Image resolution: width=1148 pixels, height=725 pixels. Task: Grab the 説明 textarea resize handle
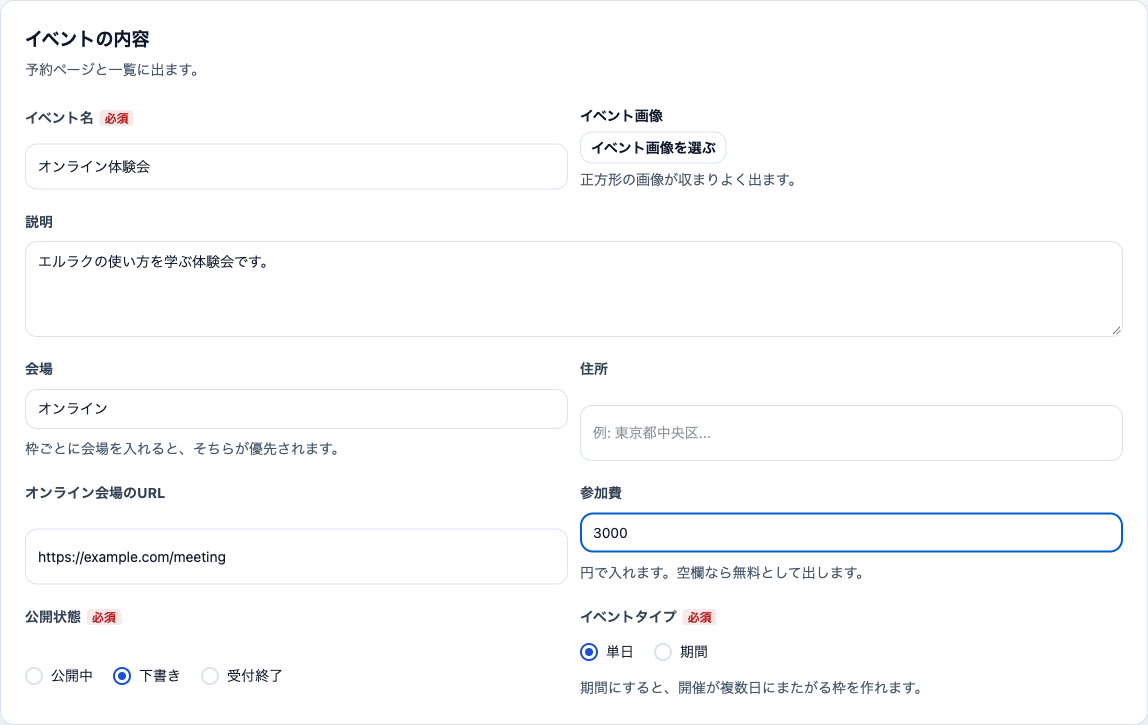point(1116,330)
